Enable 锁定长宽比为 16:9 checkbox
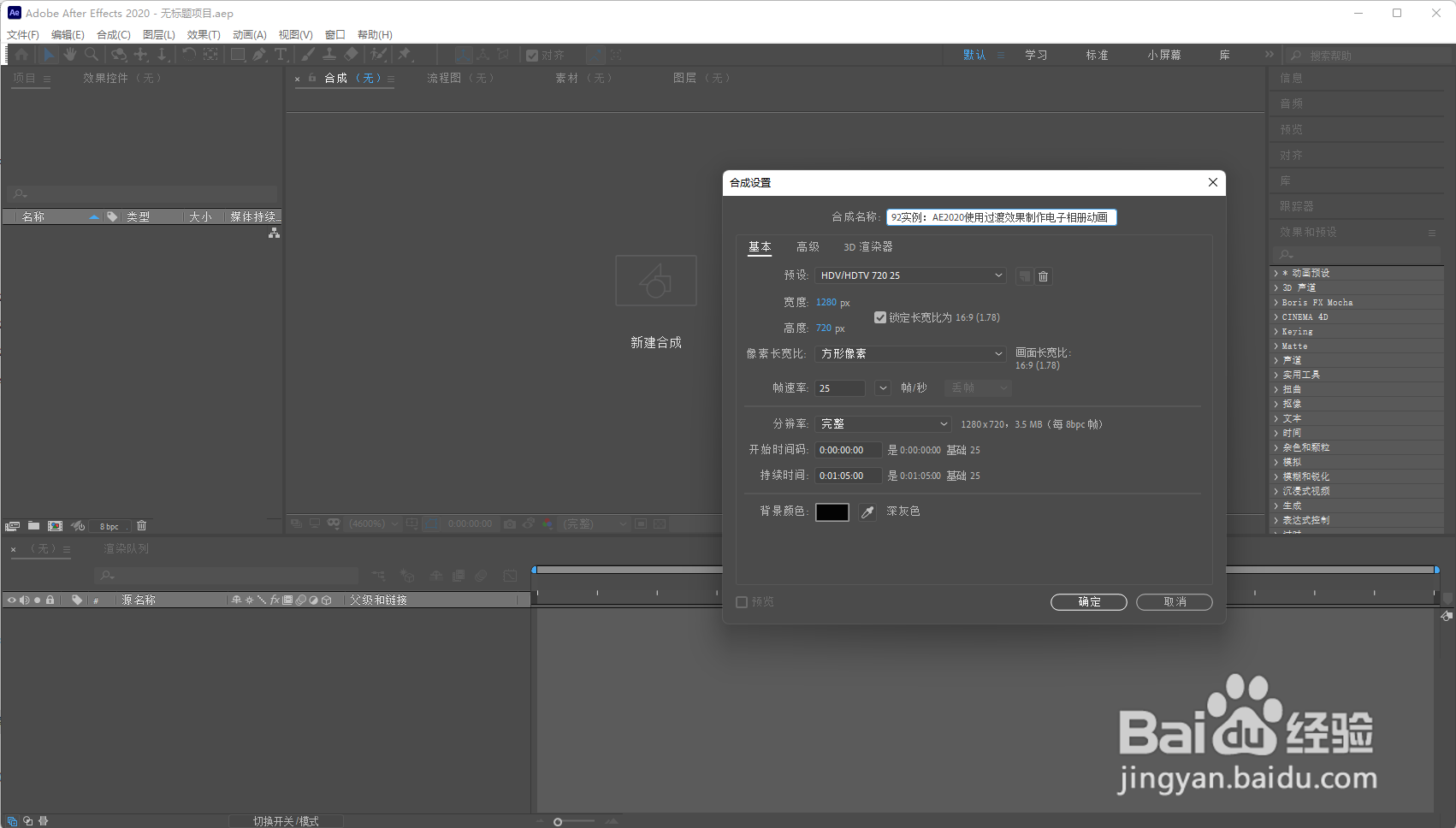 880,316
